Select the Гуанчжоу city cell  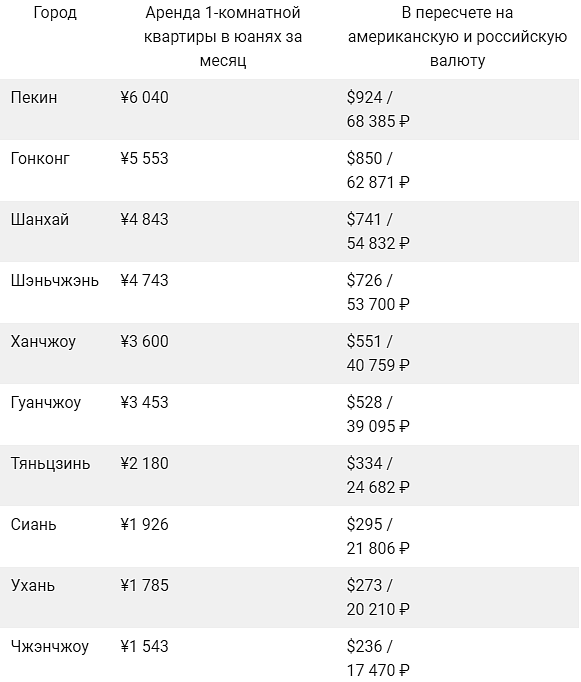(46, 403)
